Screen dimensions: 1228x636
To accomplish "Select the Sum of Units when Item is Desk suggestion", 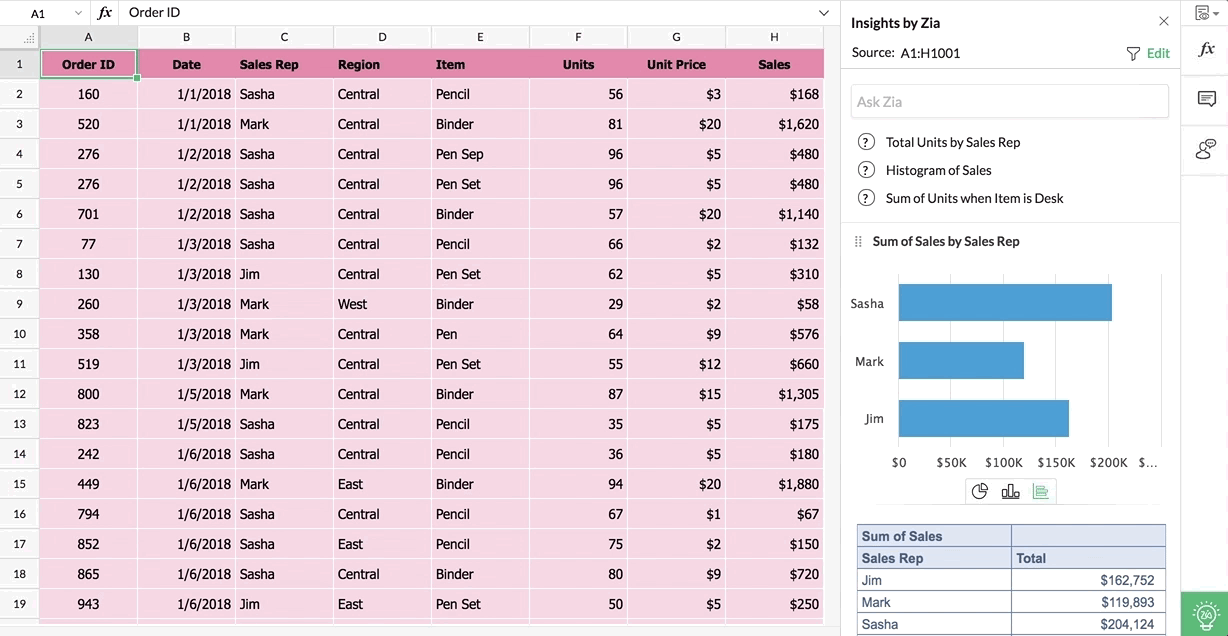I will point(974,198).
